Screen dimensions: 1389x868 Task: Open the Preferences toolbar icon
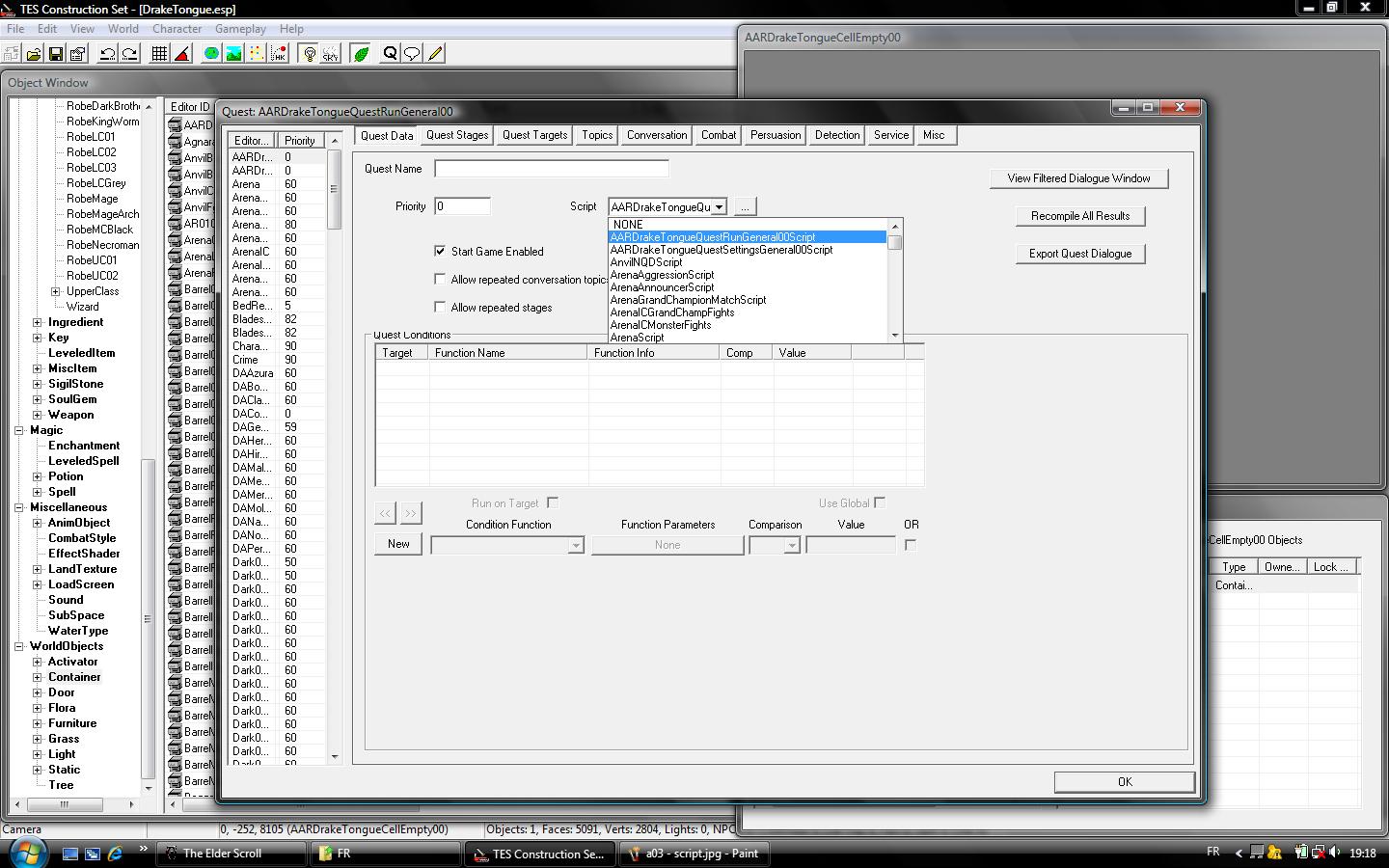(78, 54)
